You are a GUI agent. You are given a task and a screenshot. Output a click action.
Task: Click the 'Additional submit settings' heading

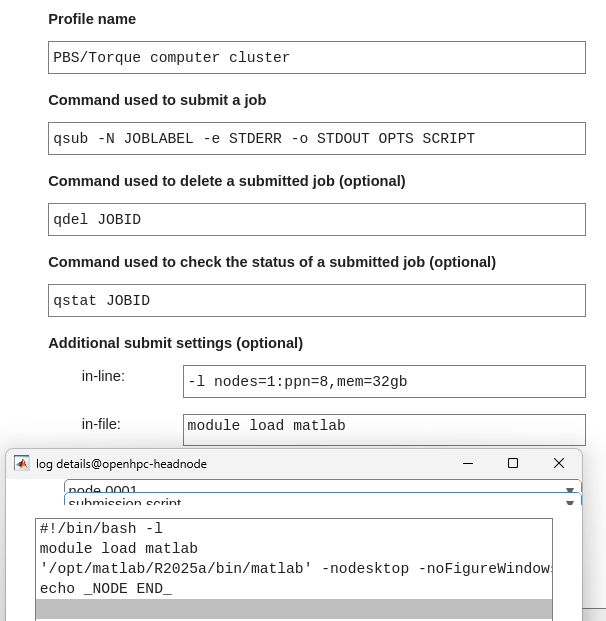(x=175, y=343)
